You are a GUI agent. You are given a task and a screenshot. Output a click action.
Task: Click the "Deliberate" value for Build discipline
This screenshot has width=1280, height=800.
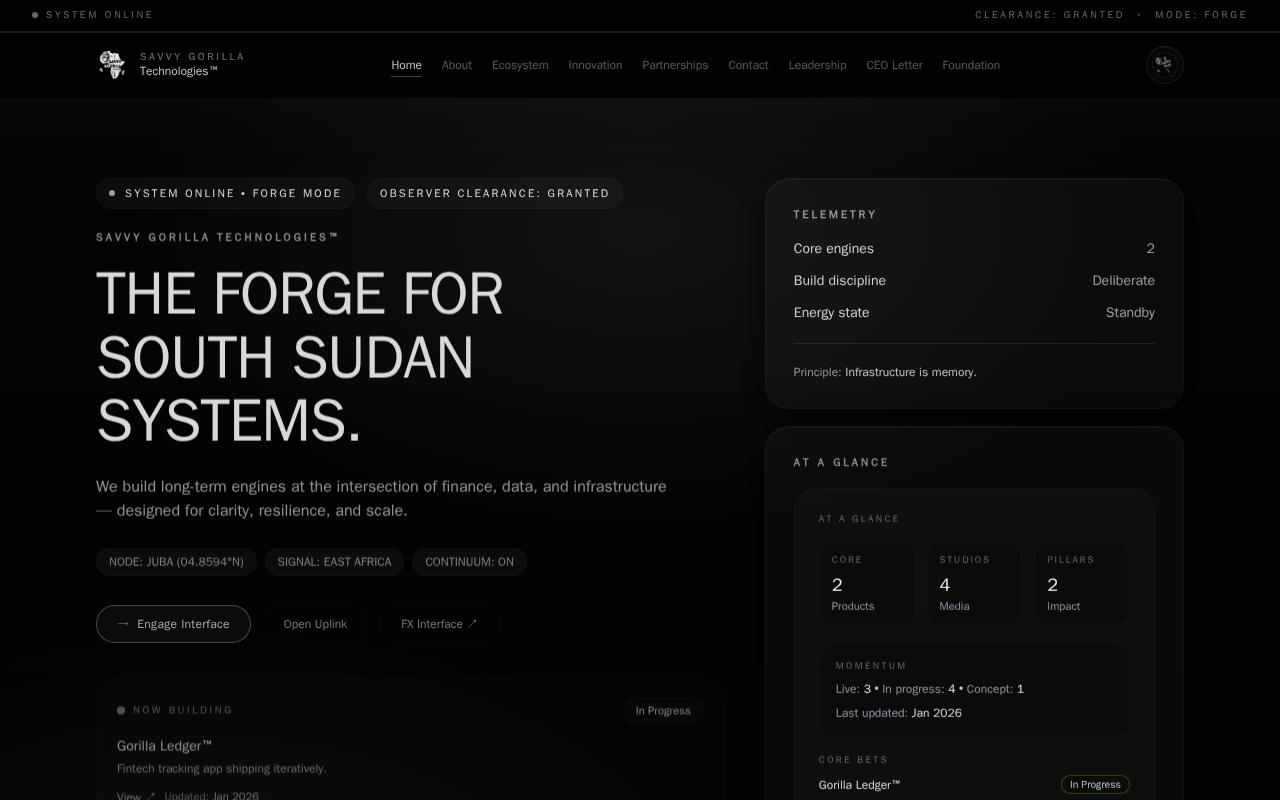[1123, 281]
